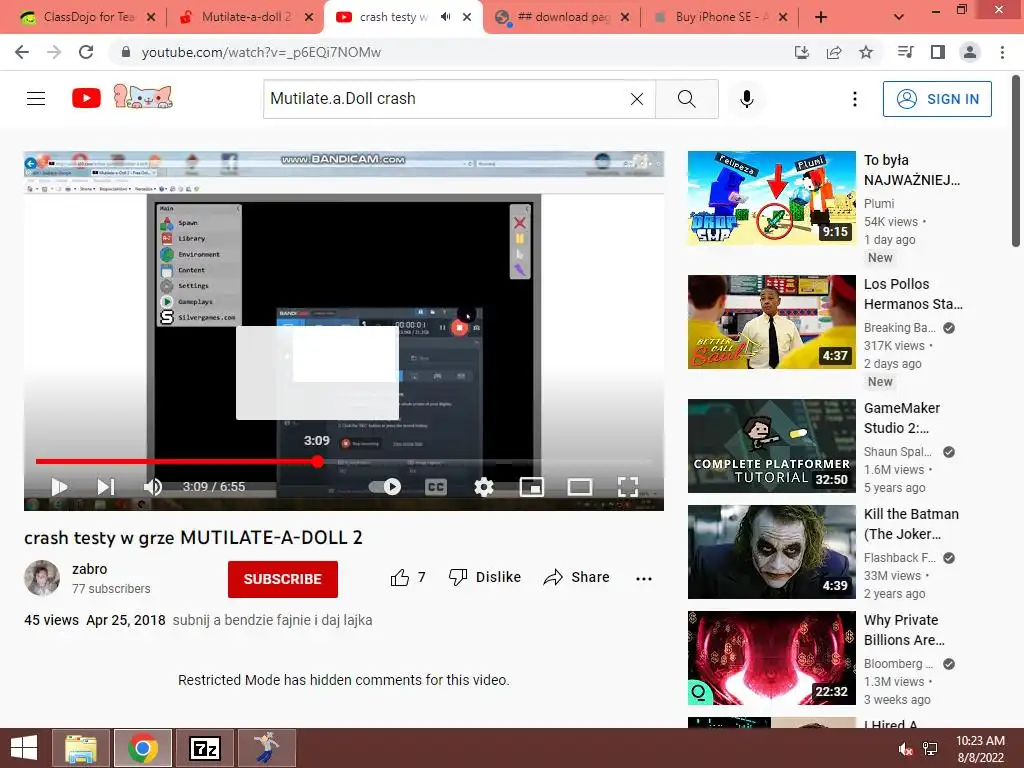Viewport: 1024px width, 768px height.
Task: Open the To była NAJWAŻNIEJ... video thumbnail
Action: click(771, 198)
